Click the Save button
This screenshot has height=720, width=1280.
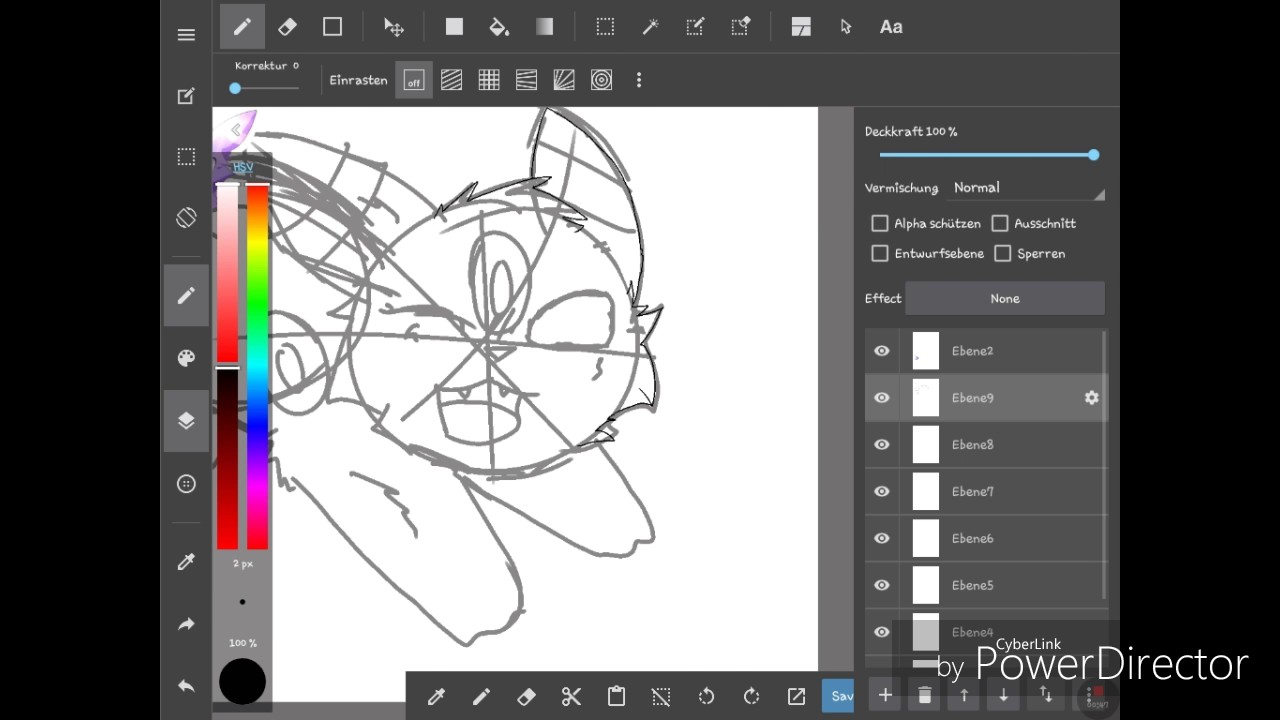click(x=838, y=696)
